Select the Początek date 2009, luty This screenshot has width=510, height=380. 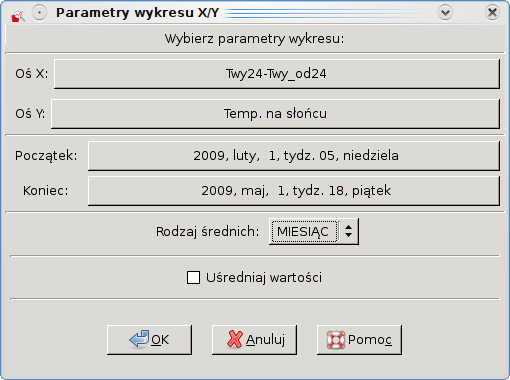pos(294,156)
